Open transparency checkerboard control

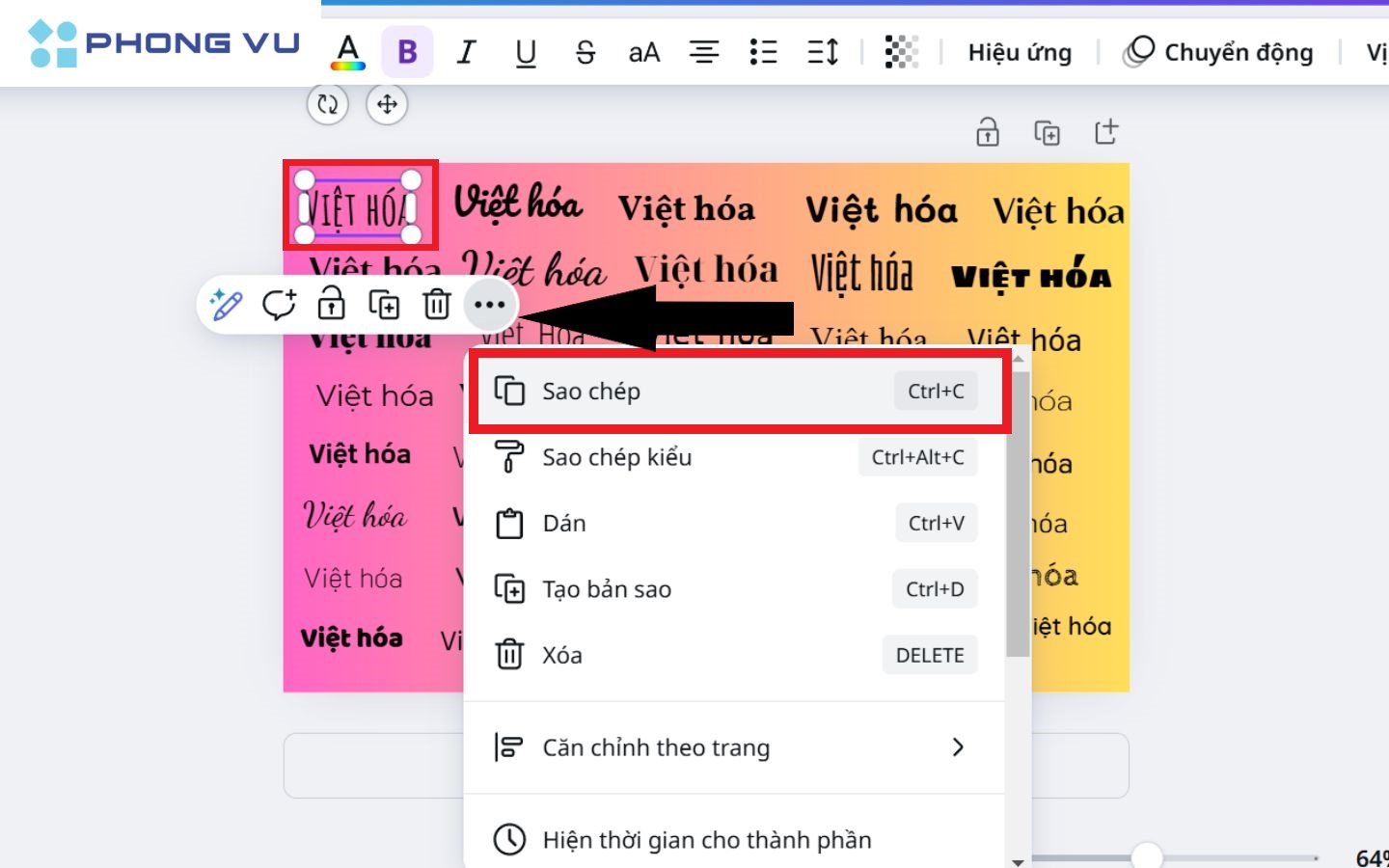coord(902,52)
